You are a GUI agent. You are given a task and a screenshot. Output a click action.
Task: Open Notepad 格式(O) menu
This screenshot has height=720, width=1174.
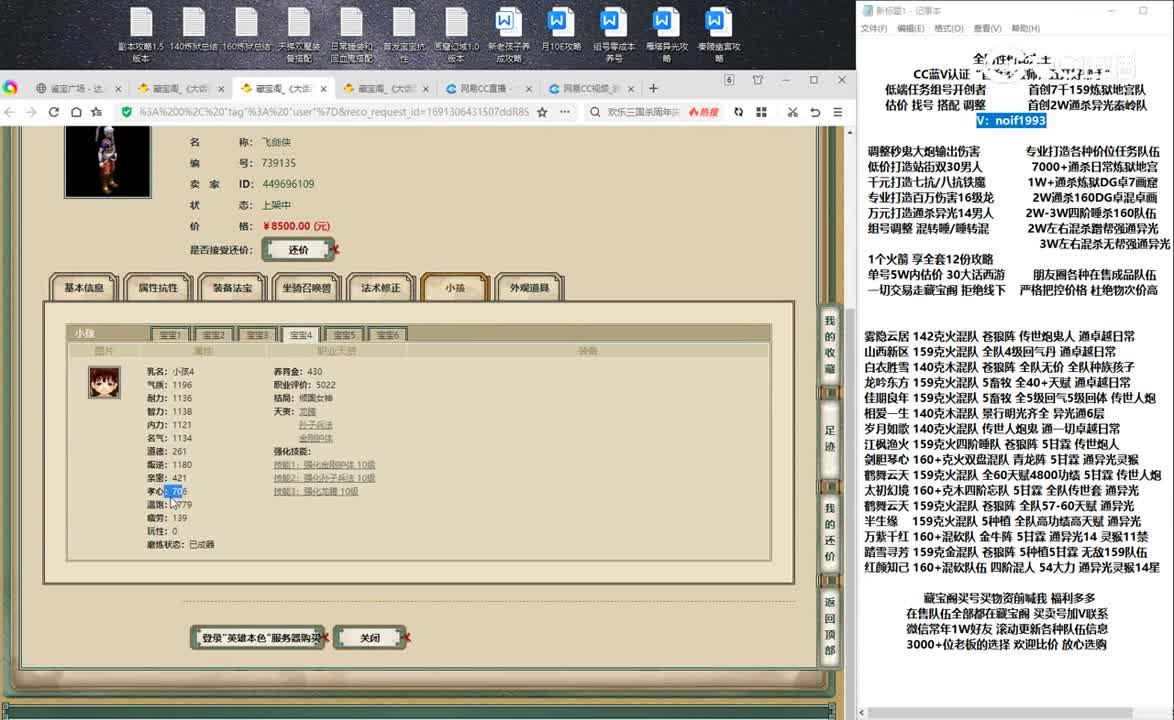(949, 28)
